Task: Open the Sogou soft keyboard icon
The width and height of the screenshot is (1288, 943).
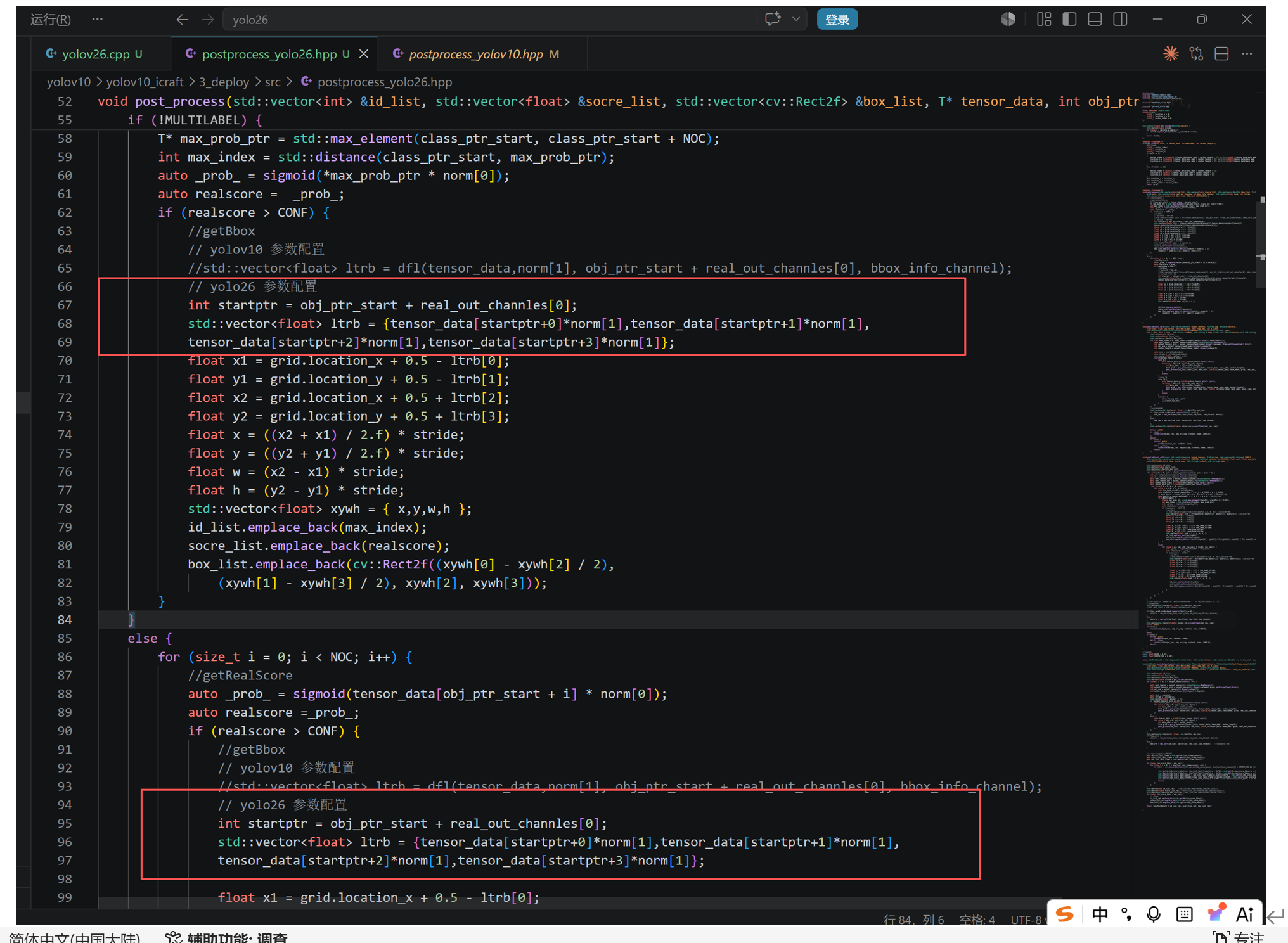Action: pos(1183,914)
